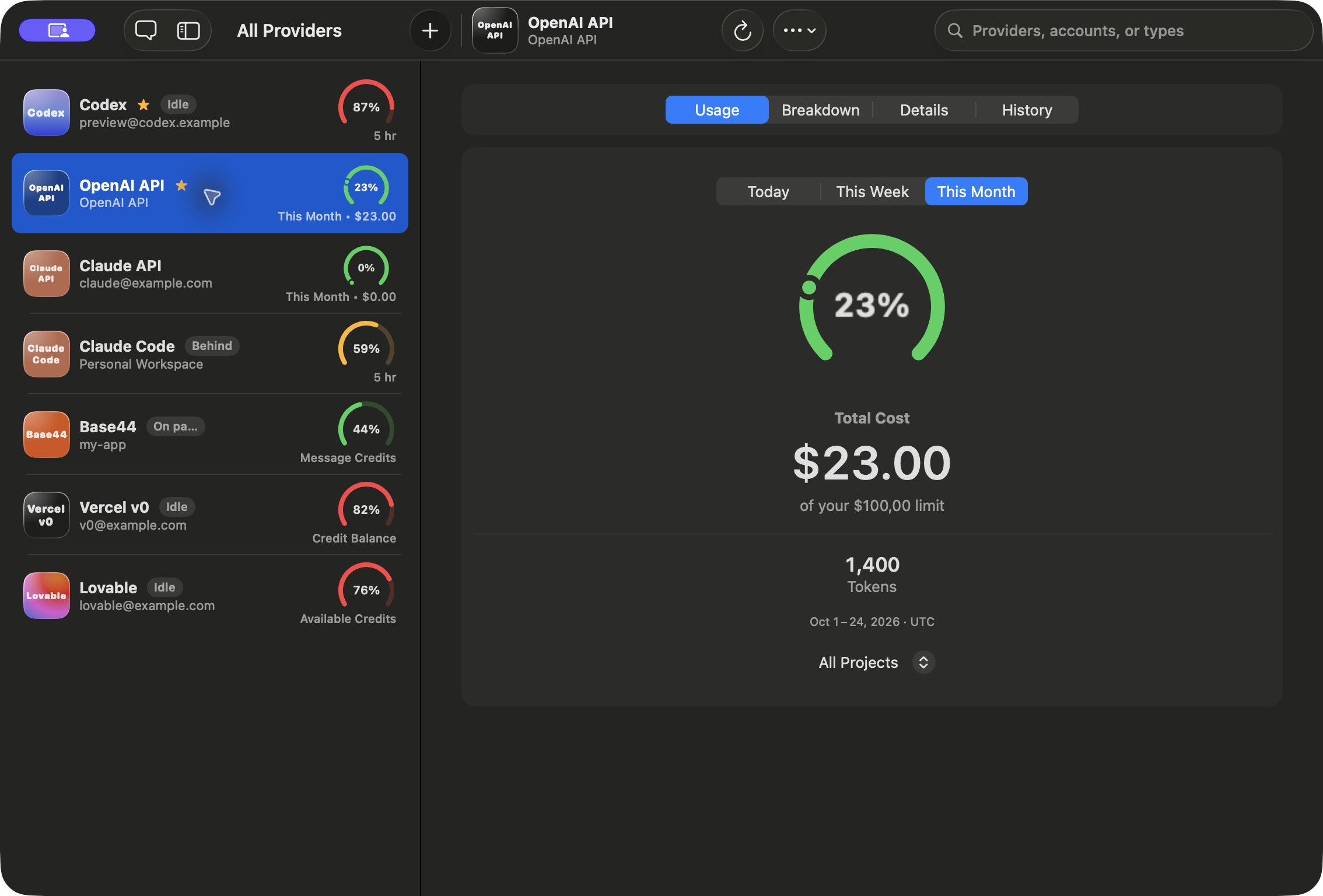1323x896 pixels.
Task: Click the OpenAI API sidebar app icon
Action: pyautogui.click(x=47, y=193)
